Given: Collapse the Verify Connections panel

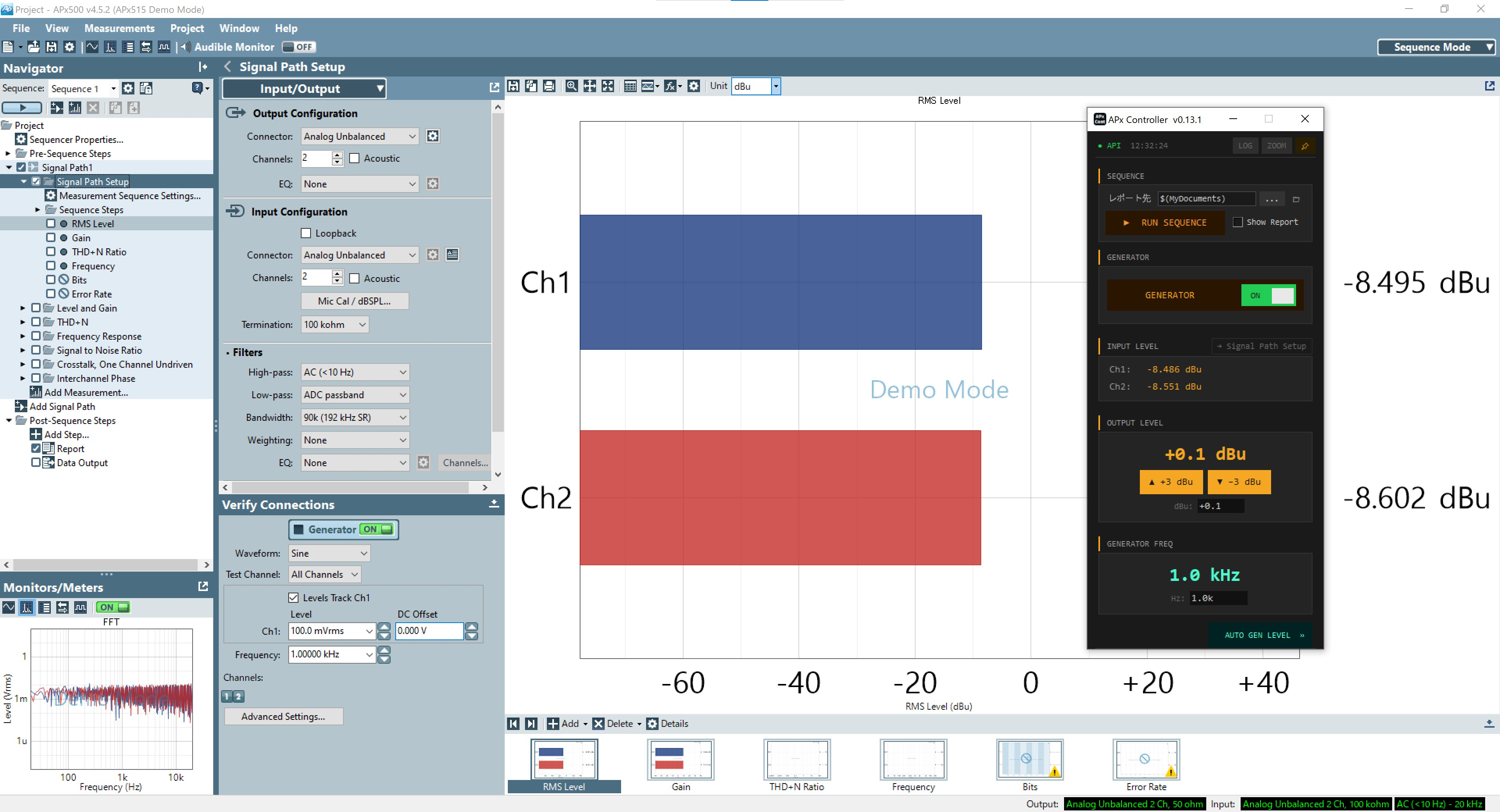Looking at the screenshot, I should click(x=494, y=504).
